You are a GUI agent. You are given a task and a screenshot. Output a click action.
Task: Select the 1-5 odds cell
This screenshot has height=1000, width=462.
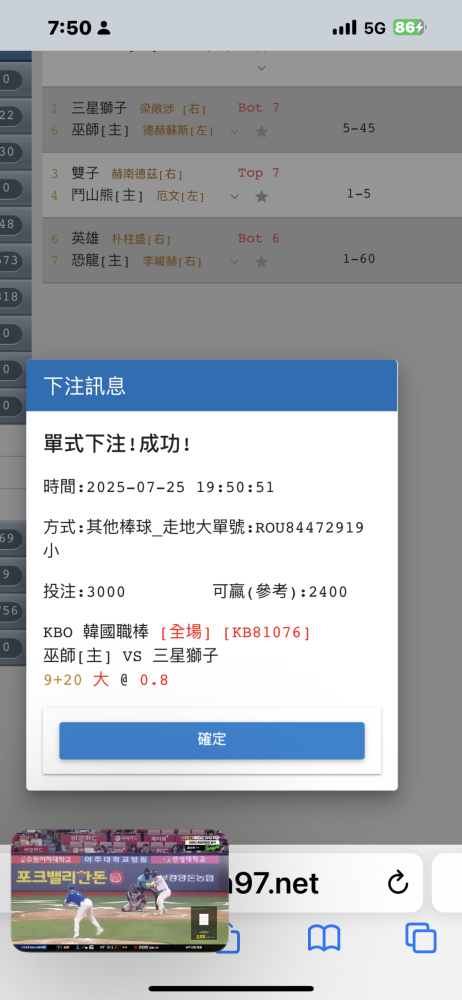(x=359, y=193)
